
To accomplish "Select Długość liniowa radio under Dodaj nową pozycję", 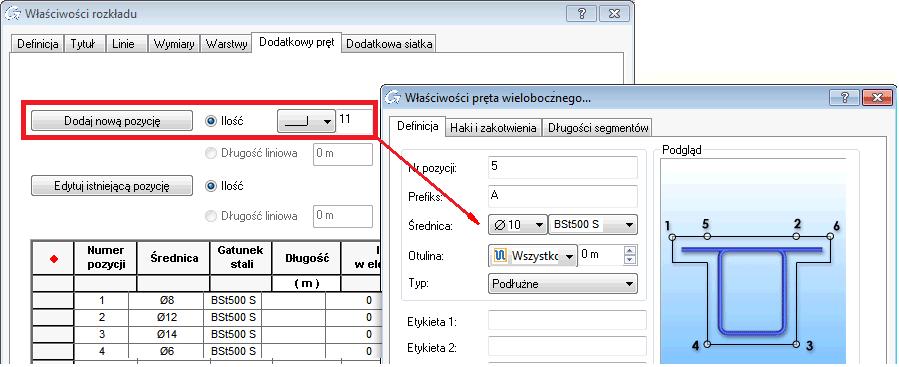I will click(211, 154).
